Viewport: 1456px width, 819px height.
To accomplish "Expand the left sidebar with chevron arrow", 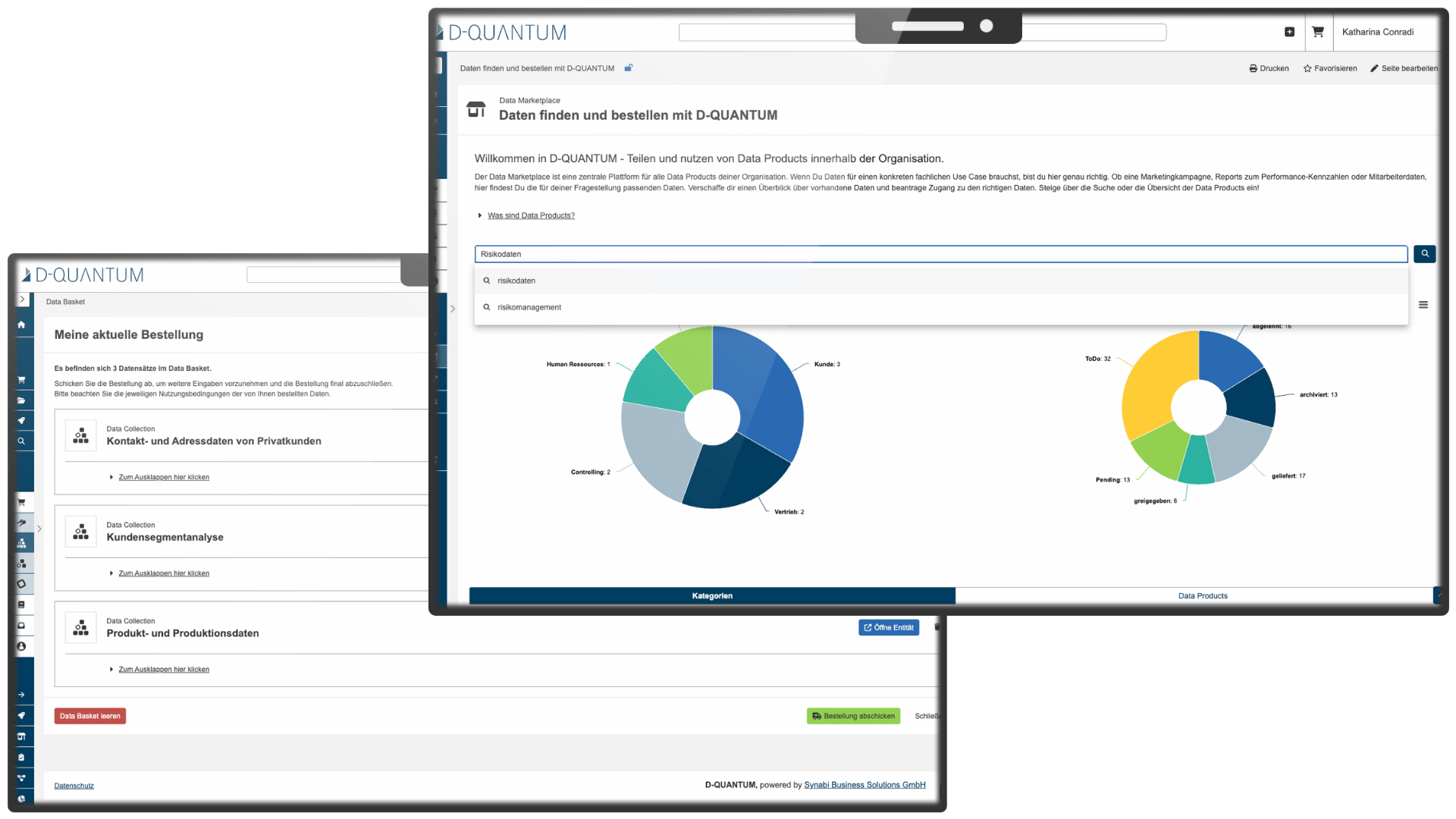I will [22, 300].
